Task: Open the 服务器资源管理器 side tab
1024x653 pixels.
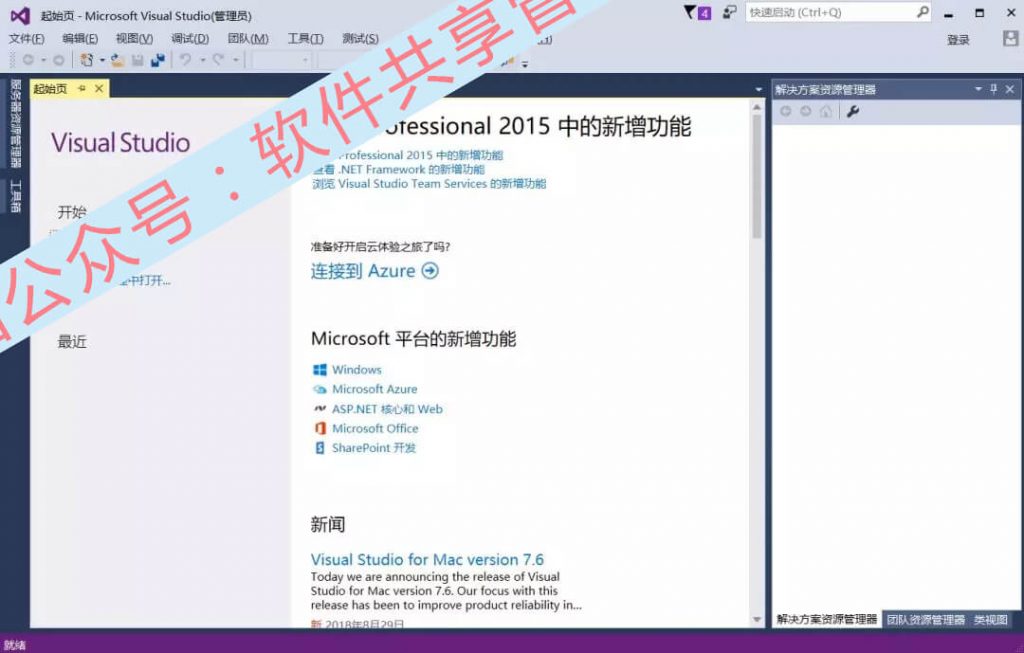Action: click(16, 123)
